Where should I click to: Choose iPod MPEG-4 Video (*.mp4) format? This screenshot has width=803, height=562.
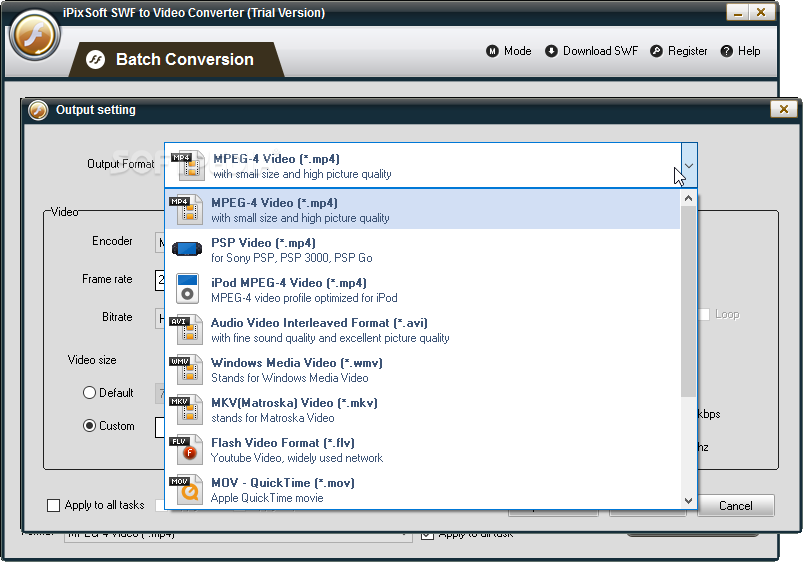tap(422, 289)
